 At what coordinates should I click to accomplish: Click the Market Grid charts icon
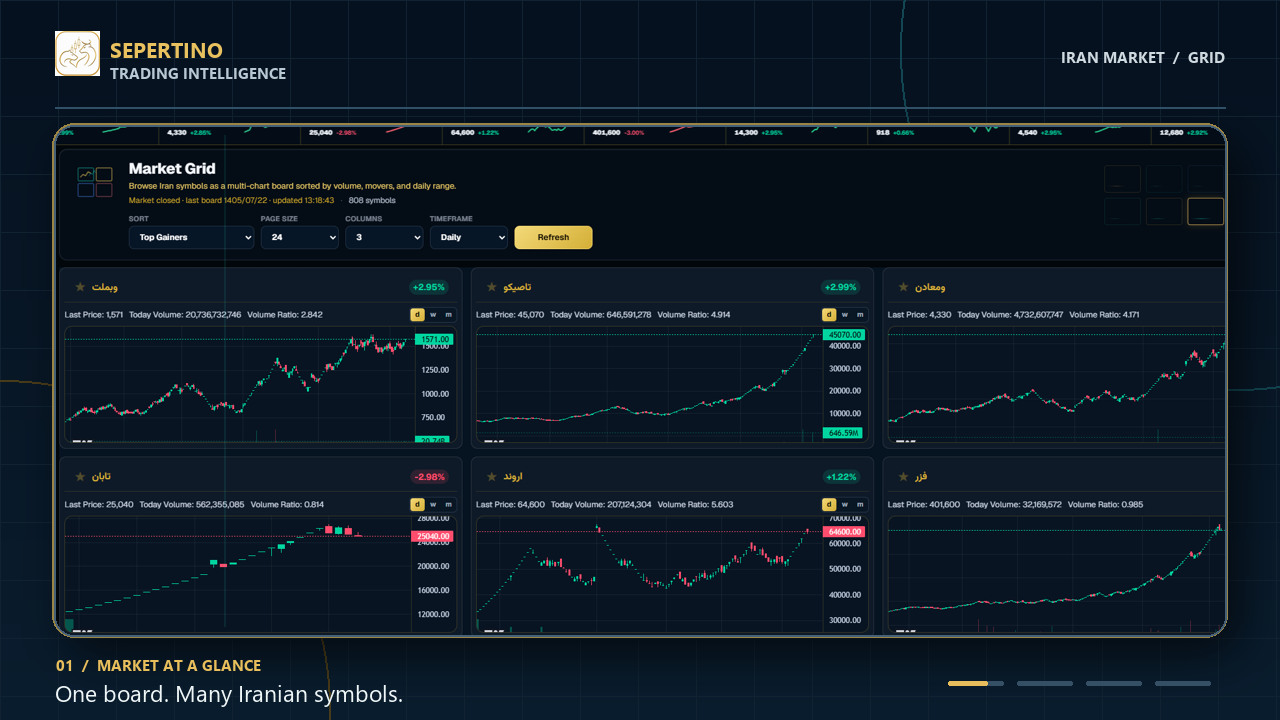point(95,182)
